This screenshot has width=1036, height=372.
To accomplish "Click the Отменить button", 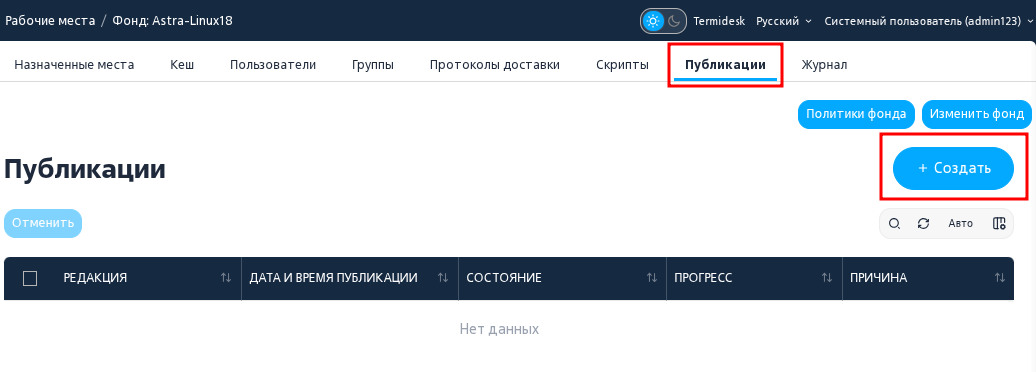I will (x=43, y=223).
